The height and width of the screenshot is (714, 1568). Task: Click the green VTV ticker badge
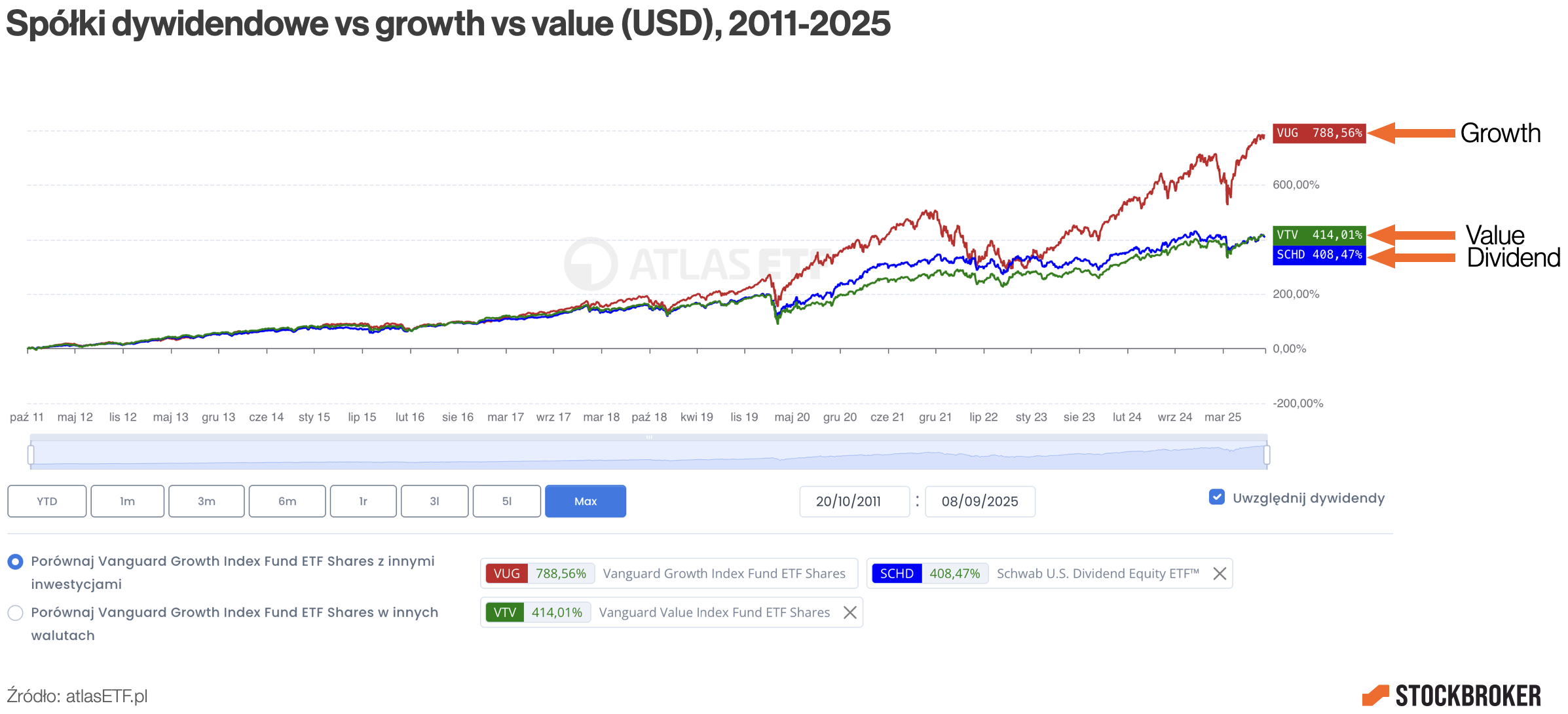(504, 612)
